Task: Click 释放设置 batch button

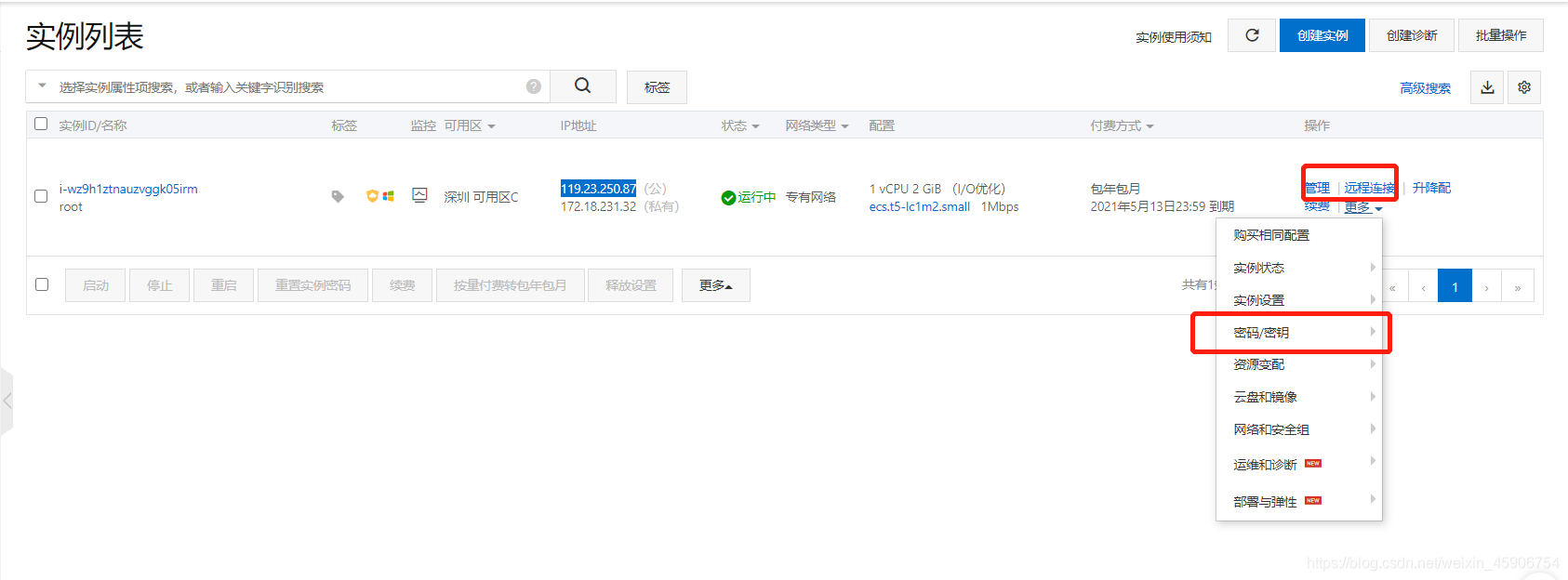Action: 631,285
